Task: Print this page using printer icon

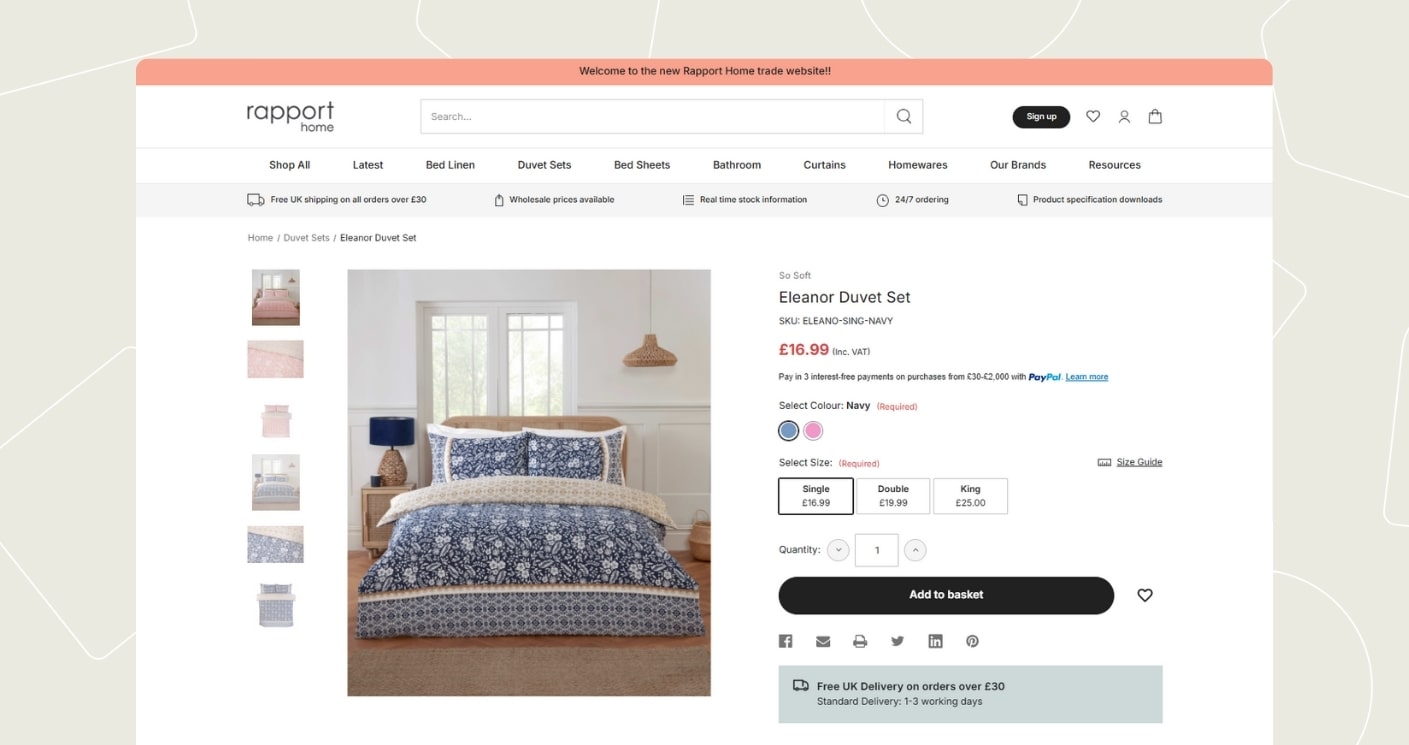Action: click(x=860, y=641)
